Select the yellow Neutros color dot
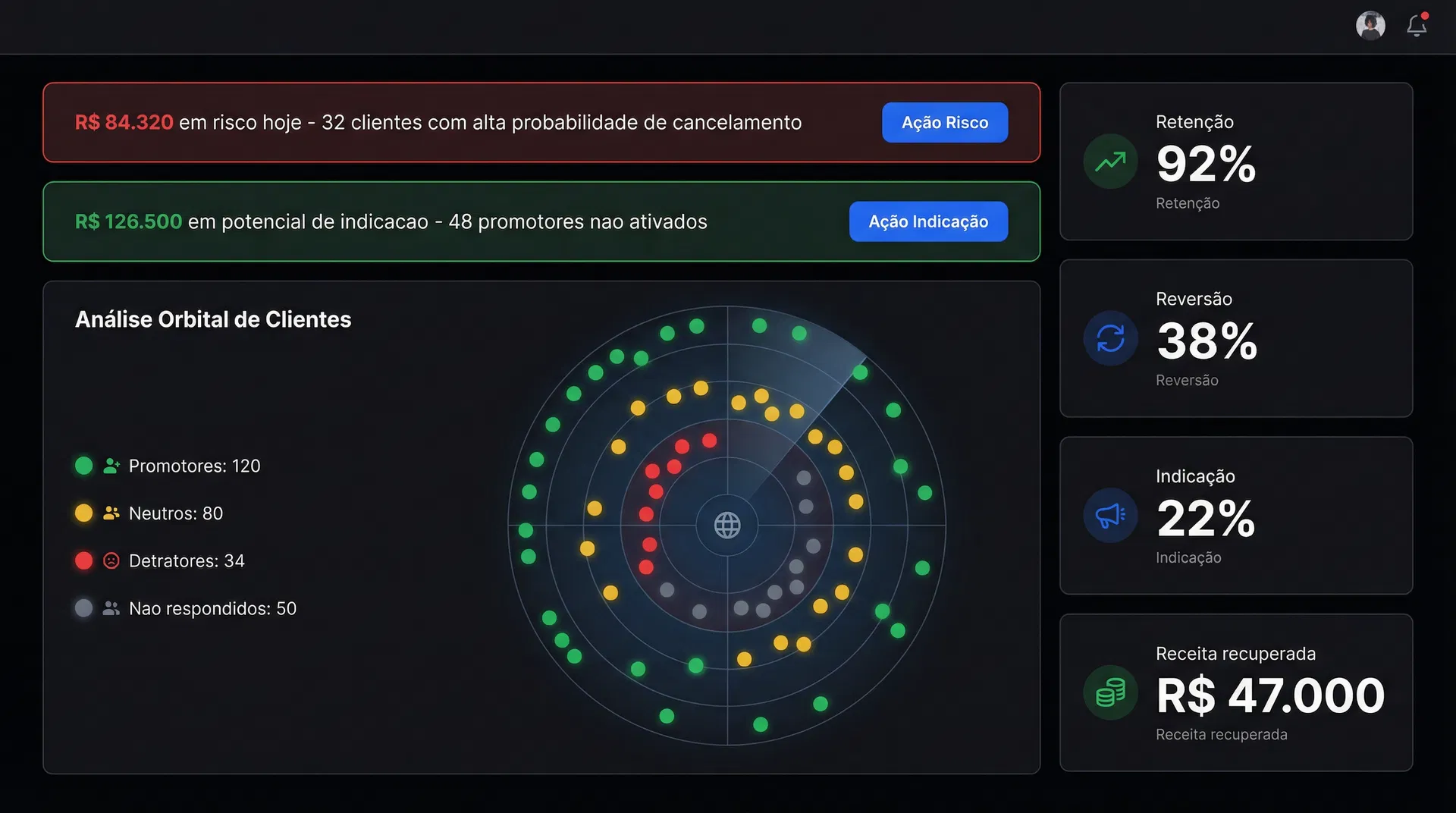 [x=83, y=513]
